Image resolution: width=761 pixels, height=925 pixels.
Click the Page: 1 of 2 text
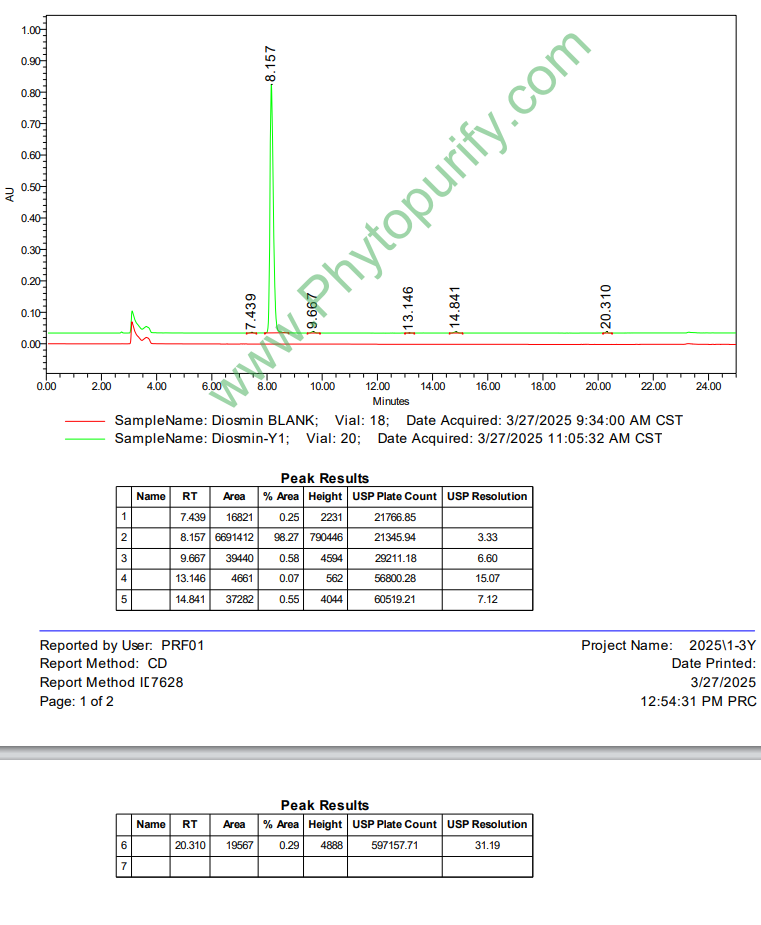(x=77, y=701)
